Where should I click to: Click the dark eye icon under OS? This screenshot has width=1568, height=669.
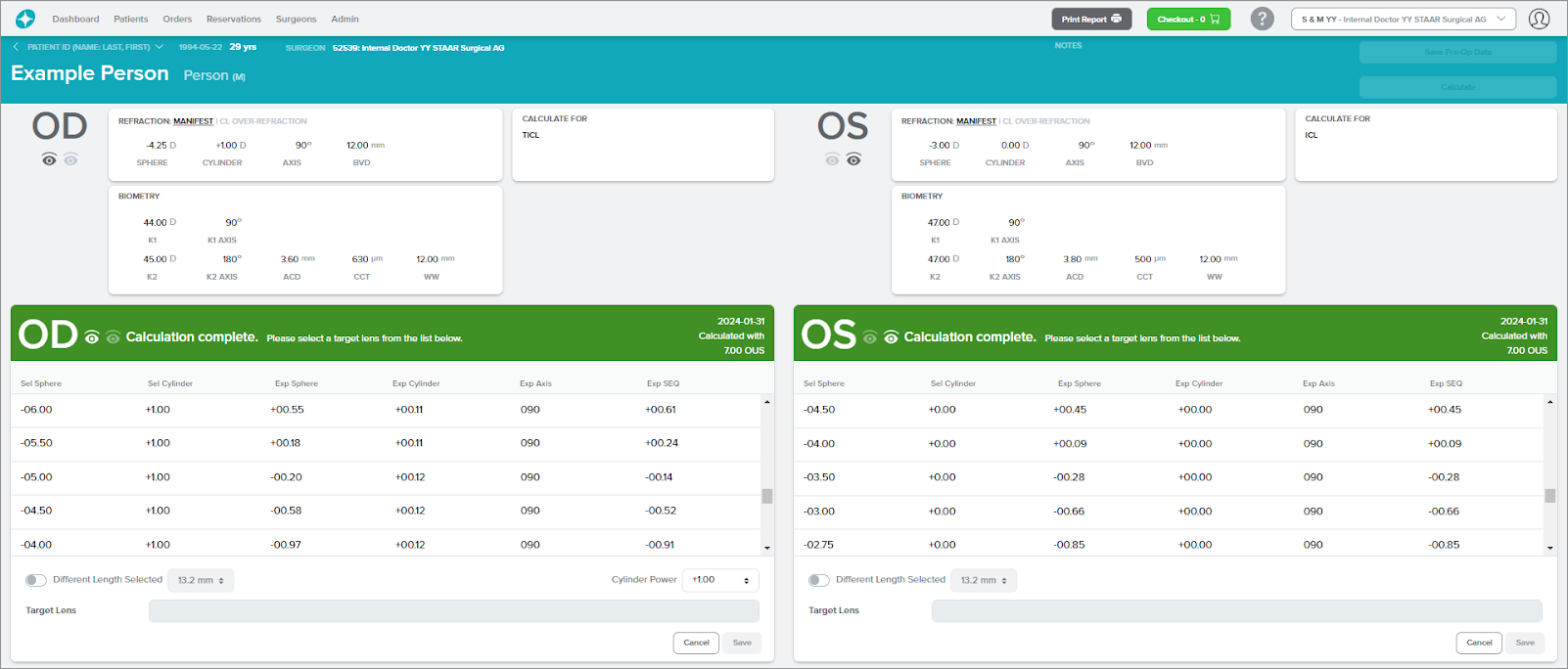pos(853,159)
